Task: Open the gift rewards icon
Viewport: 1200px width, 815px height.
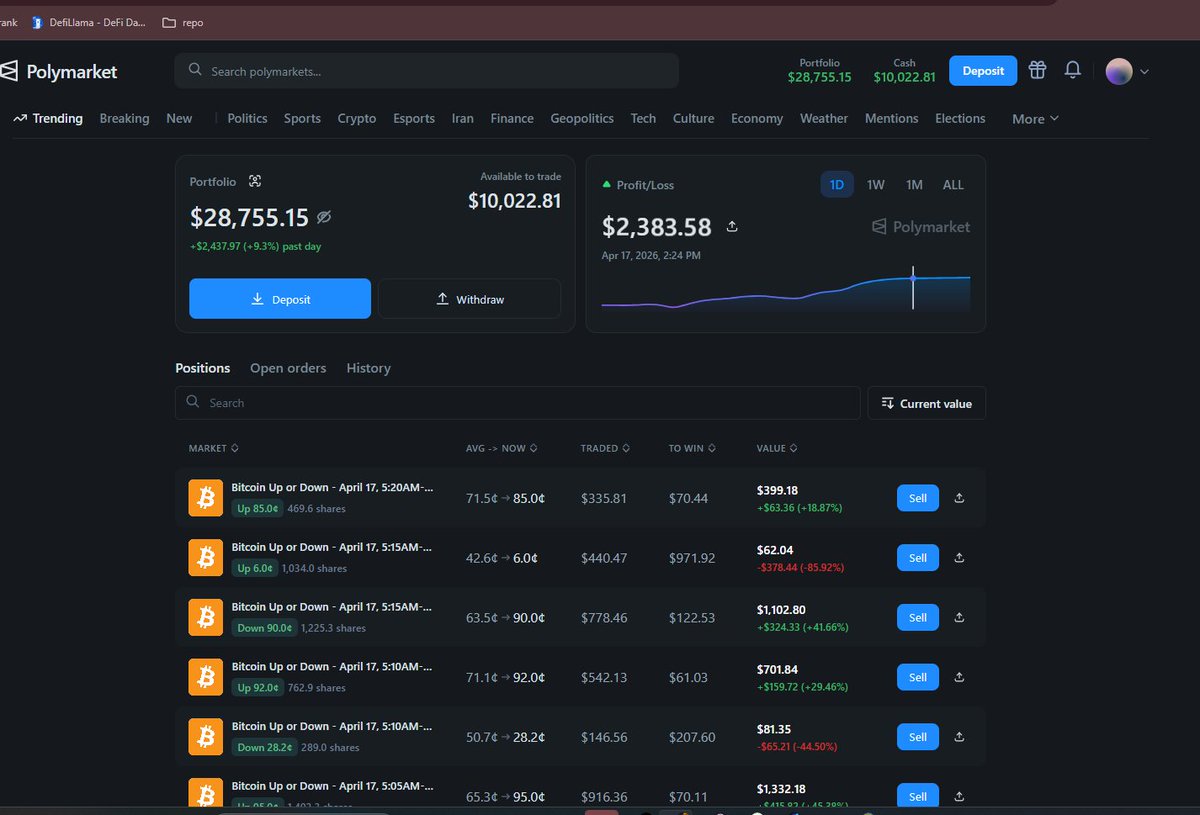Action: (x=1038, y=70)
